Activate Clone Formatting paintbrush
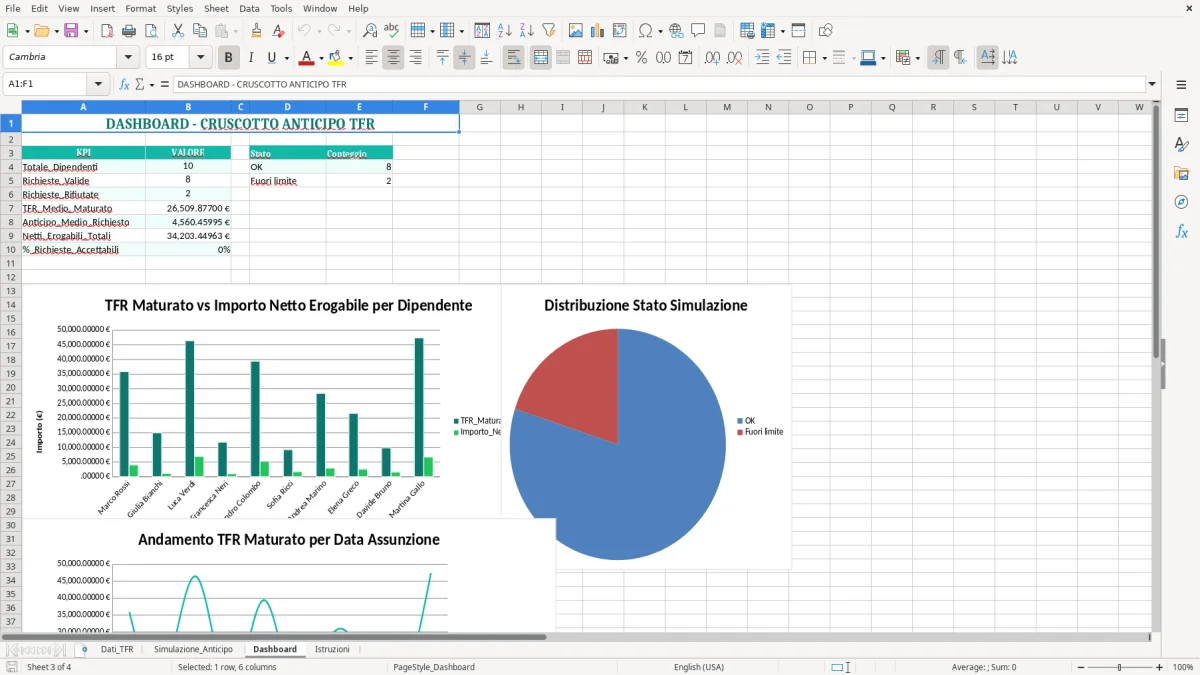The image size is (1200, 675). (256, 31)
